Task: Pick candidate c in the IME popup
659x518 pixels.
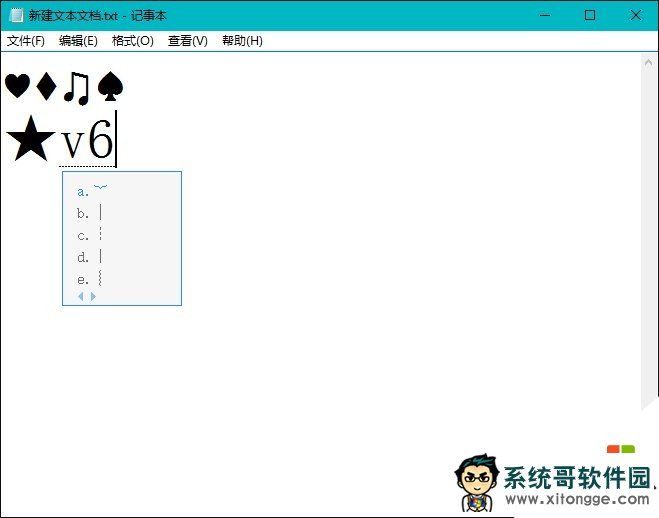Action: click(x=92, y=235)
